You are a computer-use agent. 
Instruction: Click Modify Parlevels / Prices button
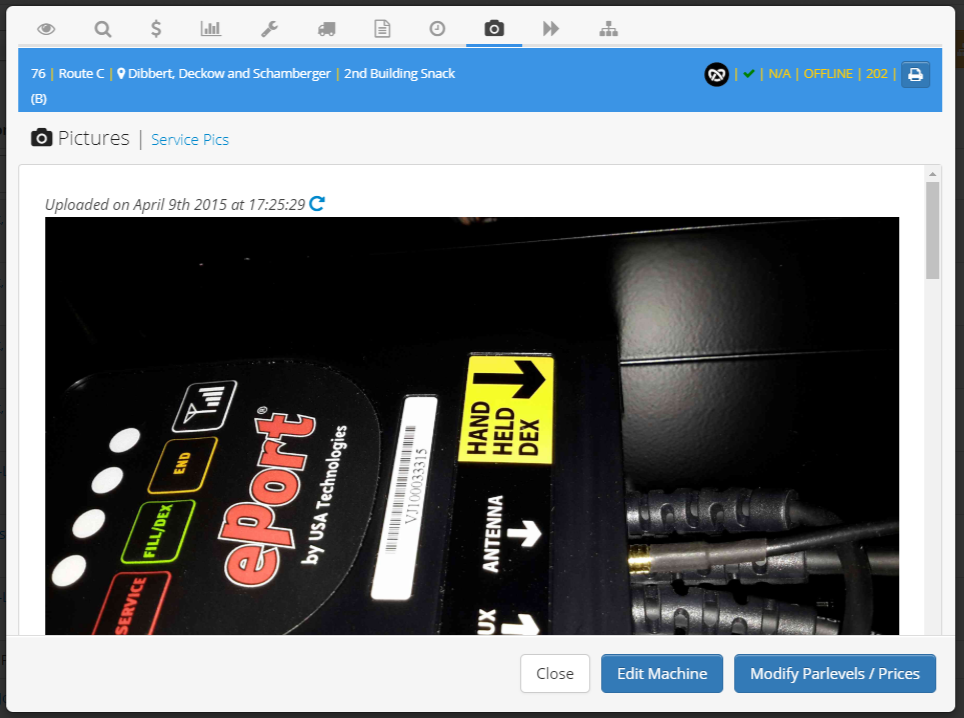[x=835, y=674]
